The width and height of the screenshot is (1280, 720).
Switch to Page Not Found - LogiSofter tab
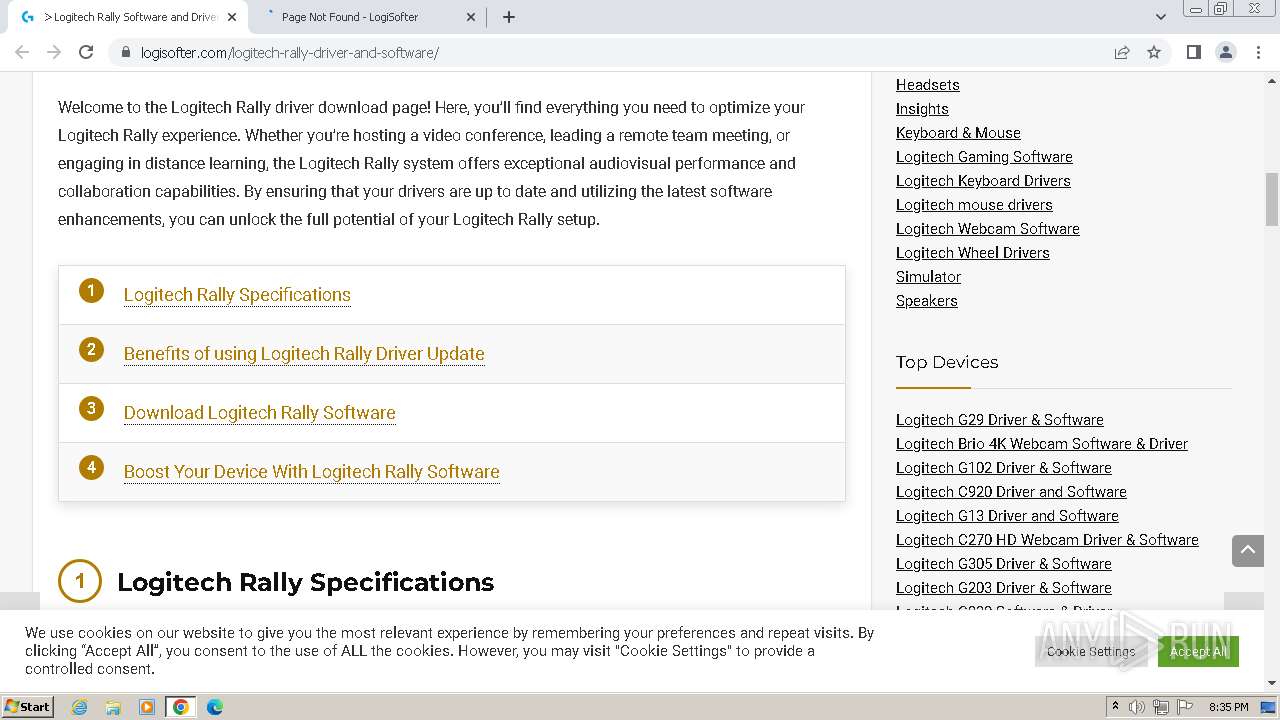(366, 17)
